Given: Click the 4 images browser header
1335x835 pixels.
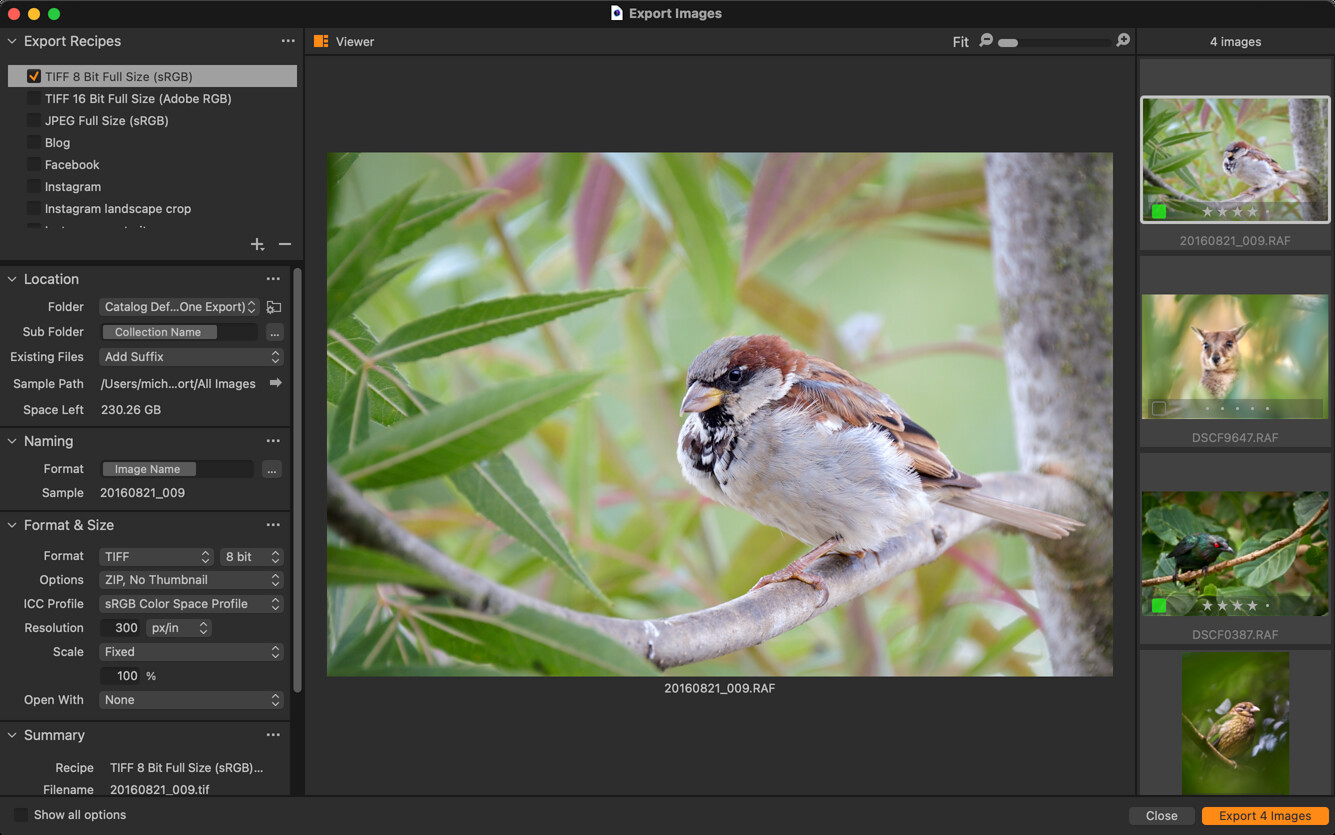Looking at the screenshot, I should tap(1235, 42).
